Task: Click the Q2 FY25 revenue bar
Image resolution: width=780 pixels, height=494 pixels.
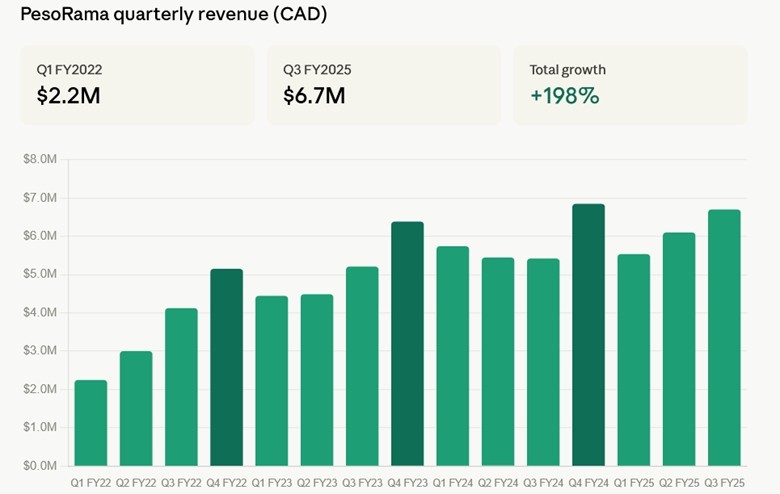Action: tap(679, 349)
